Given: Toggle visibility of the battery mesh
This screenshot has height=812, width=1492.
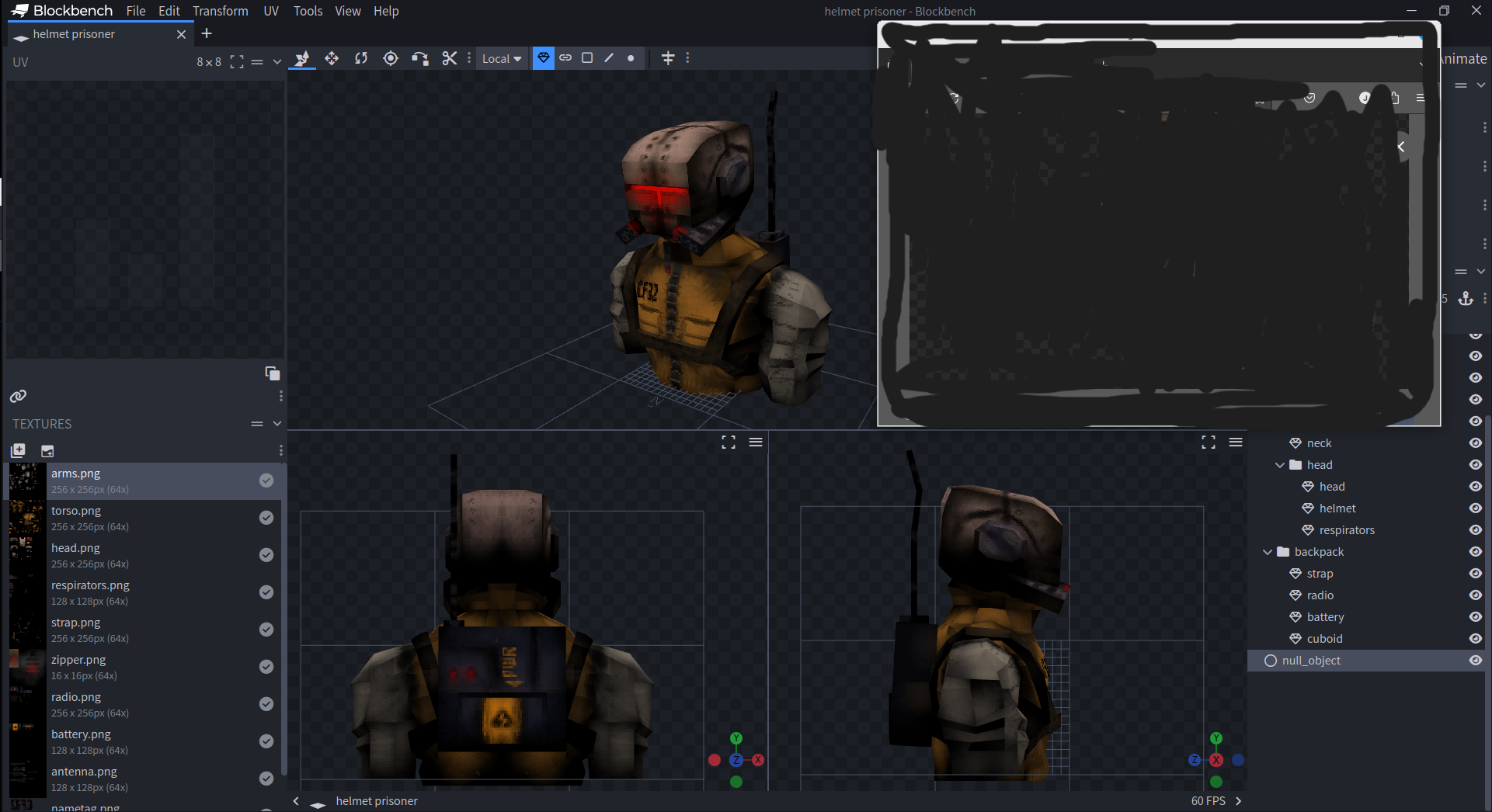Looking at the screenshot, I should point(1475,617).
